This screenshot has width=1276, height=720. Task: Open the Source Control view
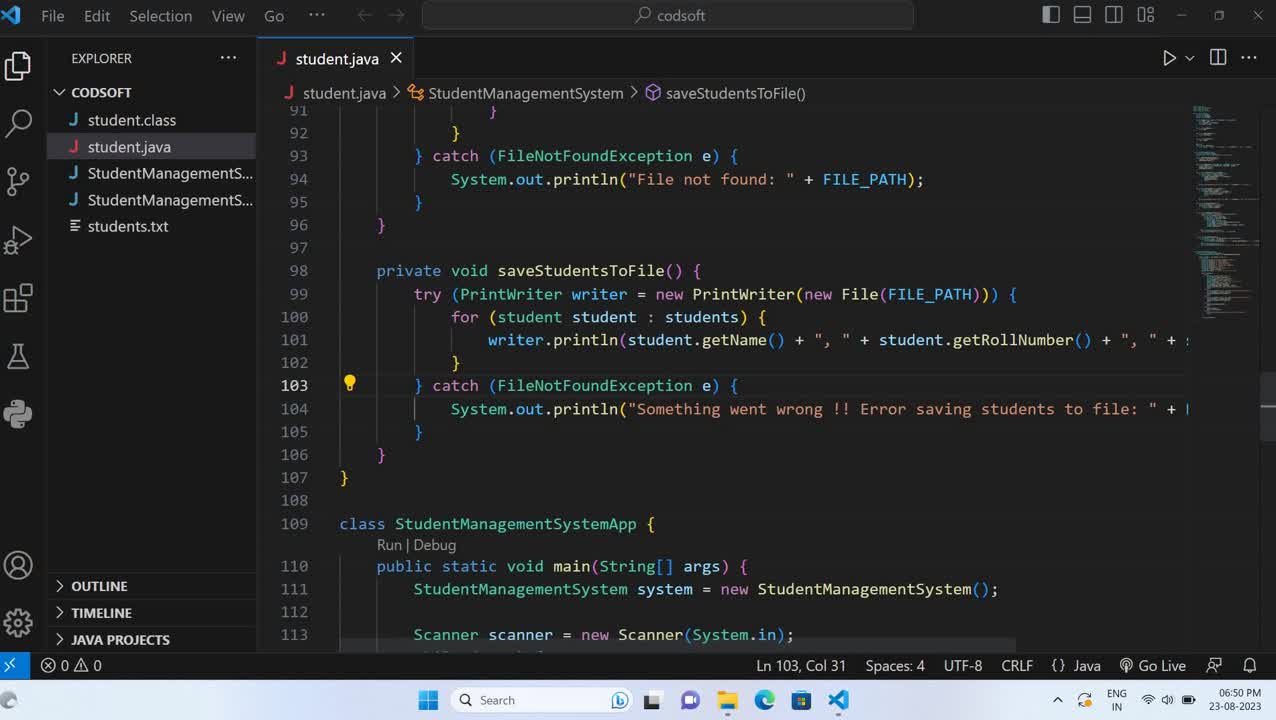[18, 182]
